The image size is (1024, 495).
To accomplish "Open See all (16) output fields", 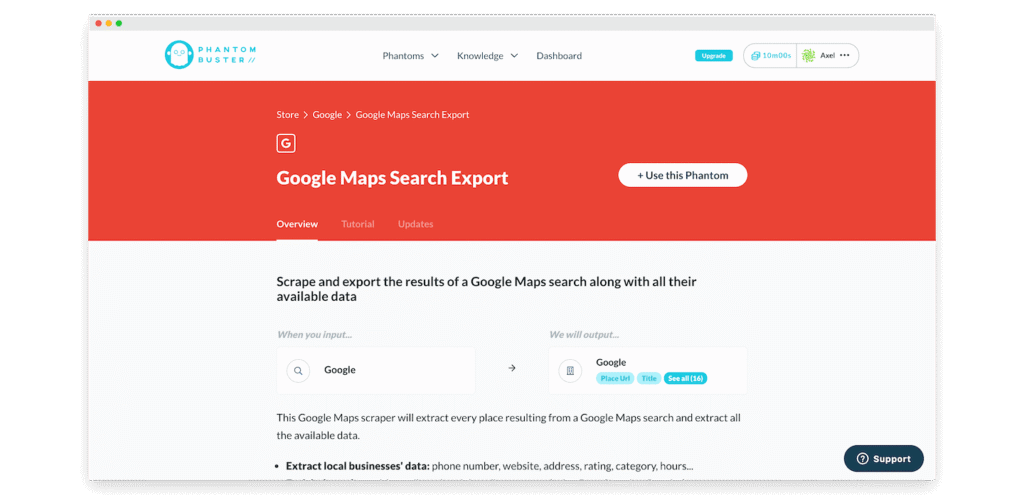I will (685, 378).
